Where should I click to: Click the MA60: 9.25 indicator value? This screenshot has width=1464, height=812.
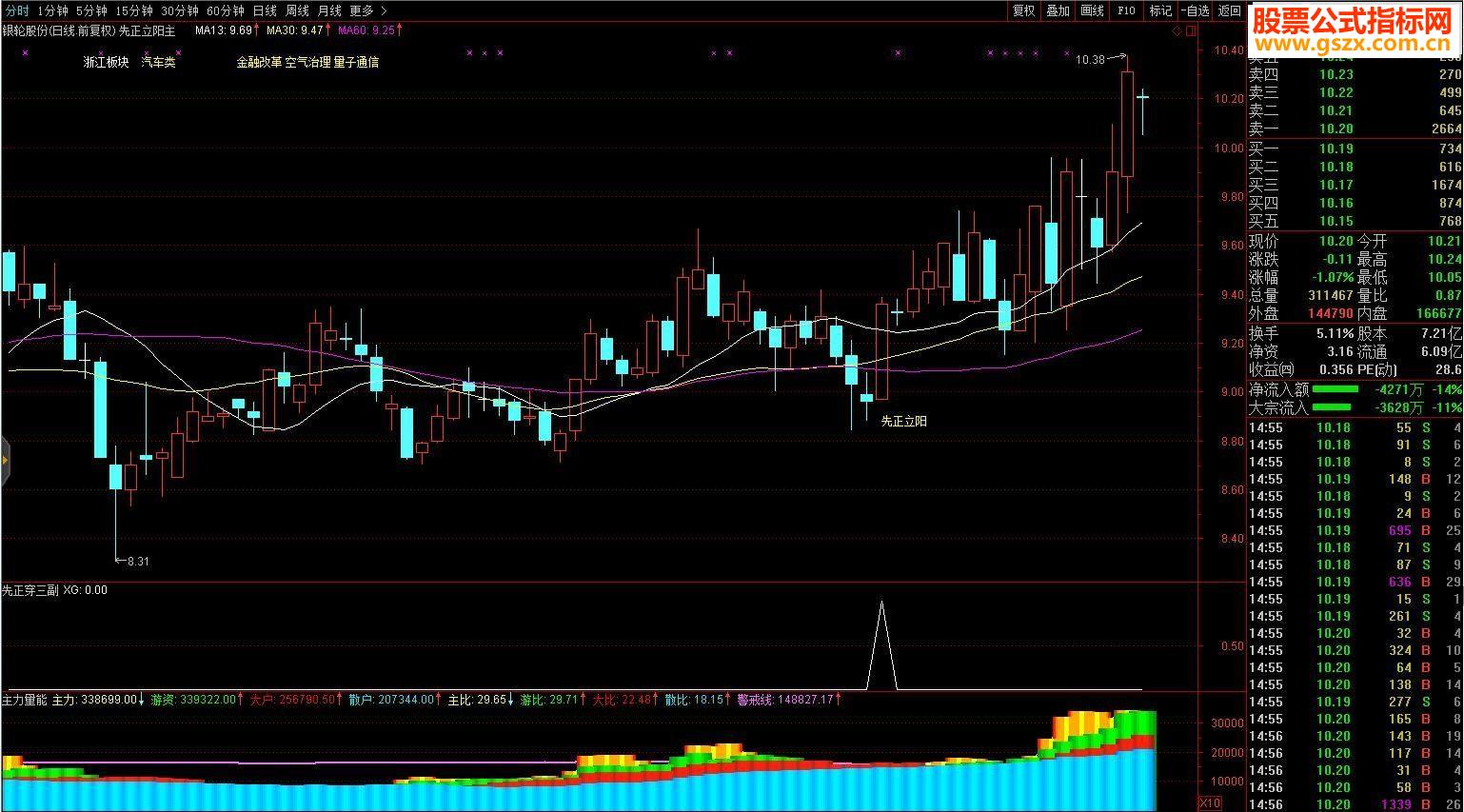[366, 30]
